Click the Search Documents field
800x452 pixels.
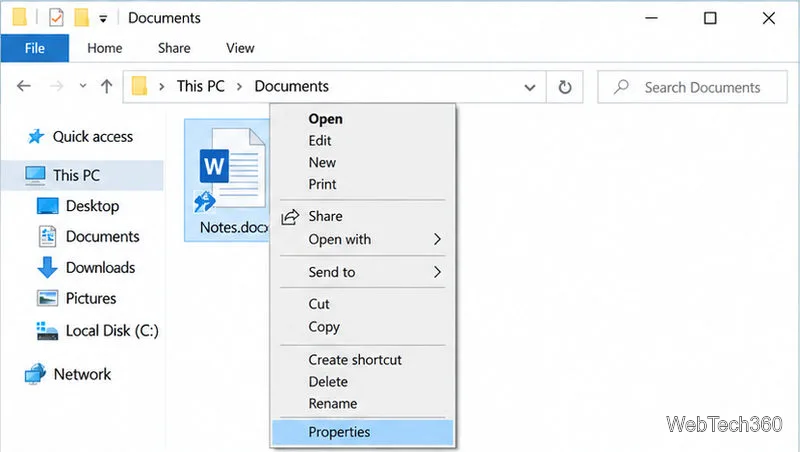(x=692, y=87)
